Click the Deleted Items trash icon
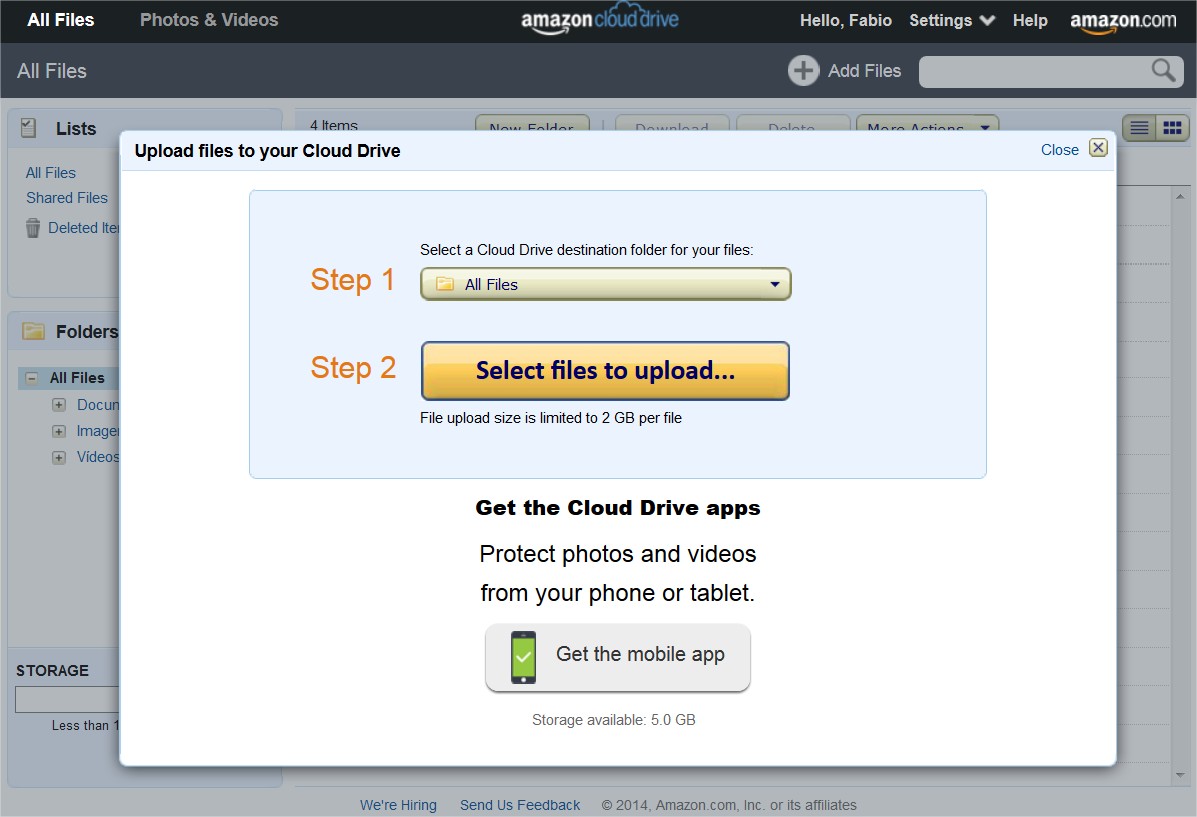This screenshot has height=817, width=1197. (33, 228)
